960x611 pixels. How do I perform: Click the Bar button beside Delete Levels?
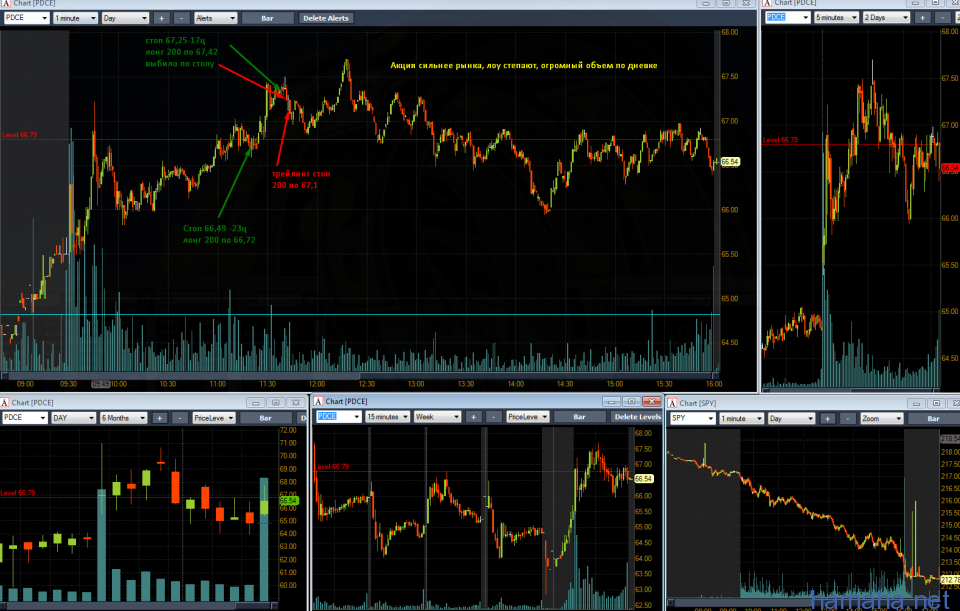coord(580,416)
